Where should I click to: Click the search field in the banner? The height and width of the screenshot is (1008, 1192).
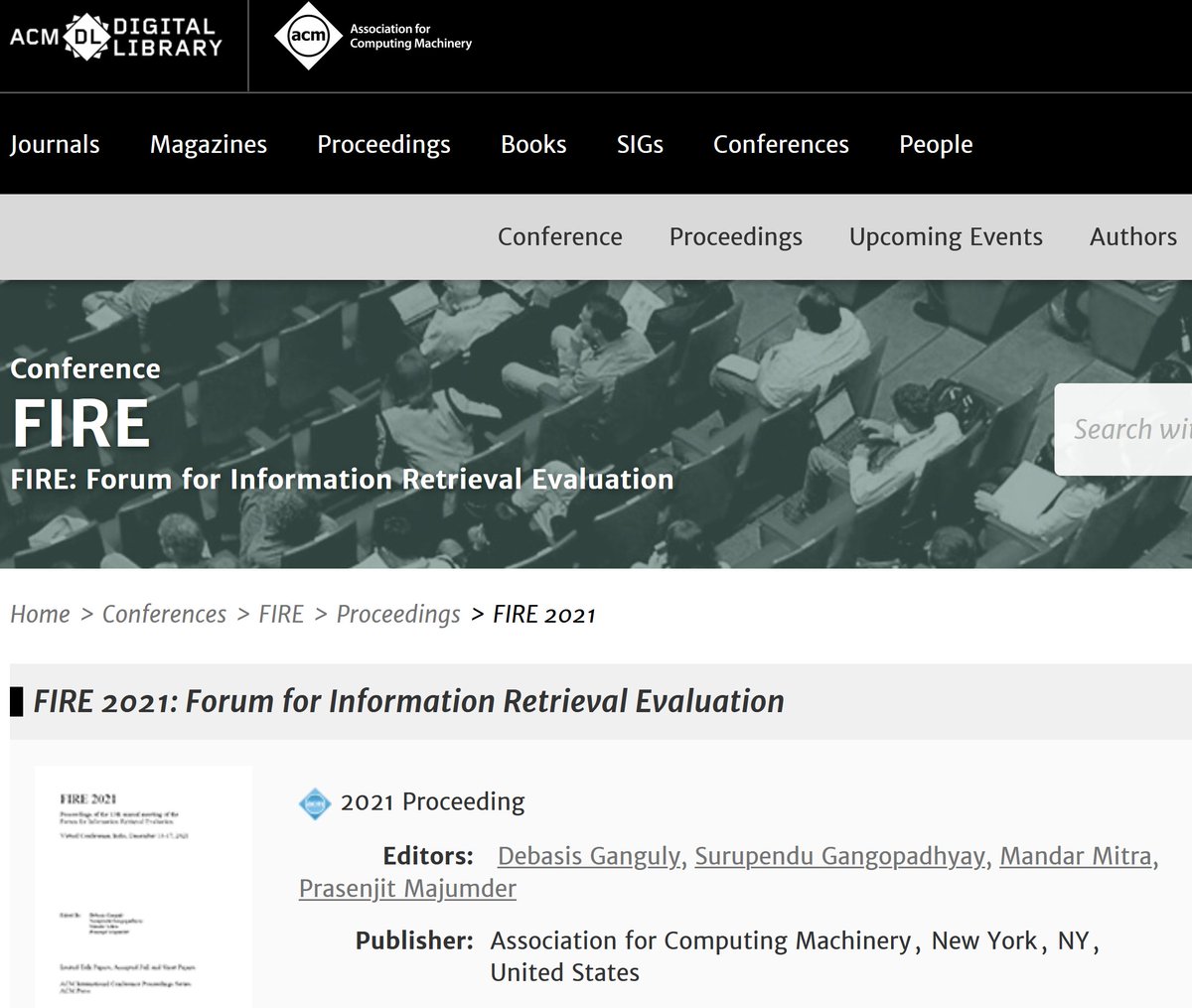[1123, 429]
